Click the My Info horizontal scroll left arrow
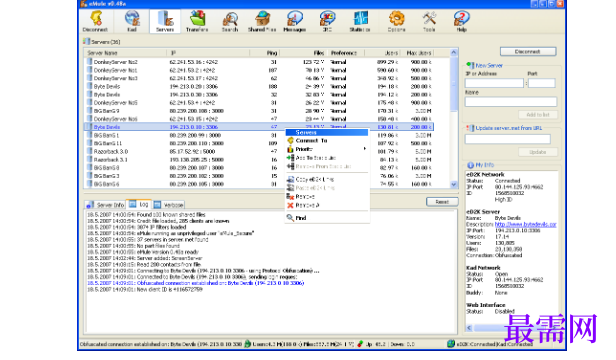The width and height of the screenshot is (616, 360). pyautogui.click(x=469, y=327)
